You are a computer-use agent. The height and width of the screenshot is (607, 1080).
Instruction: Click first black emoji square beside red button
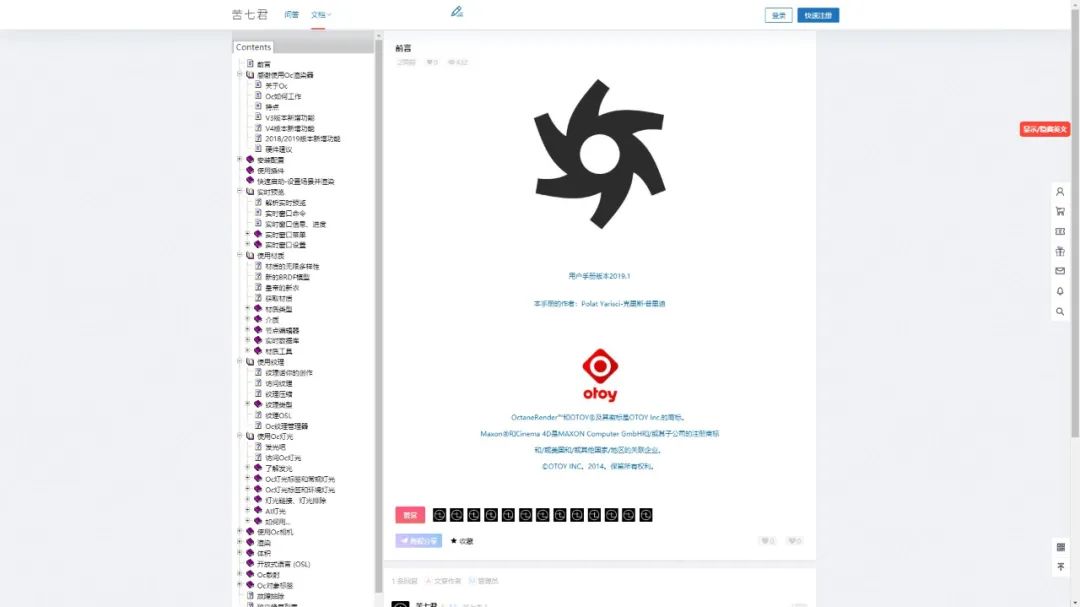coord(439,515)
